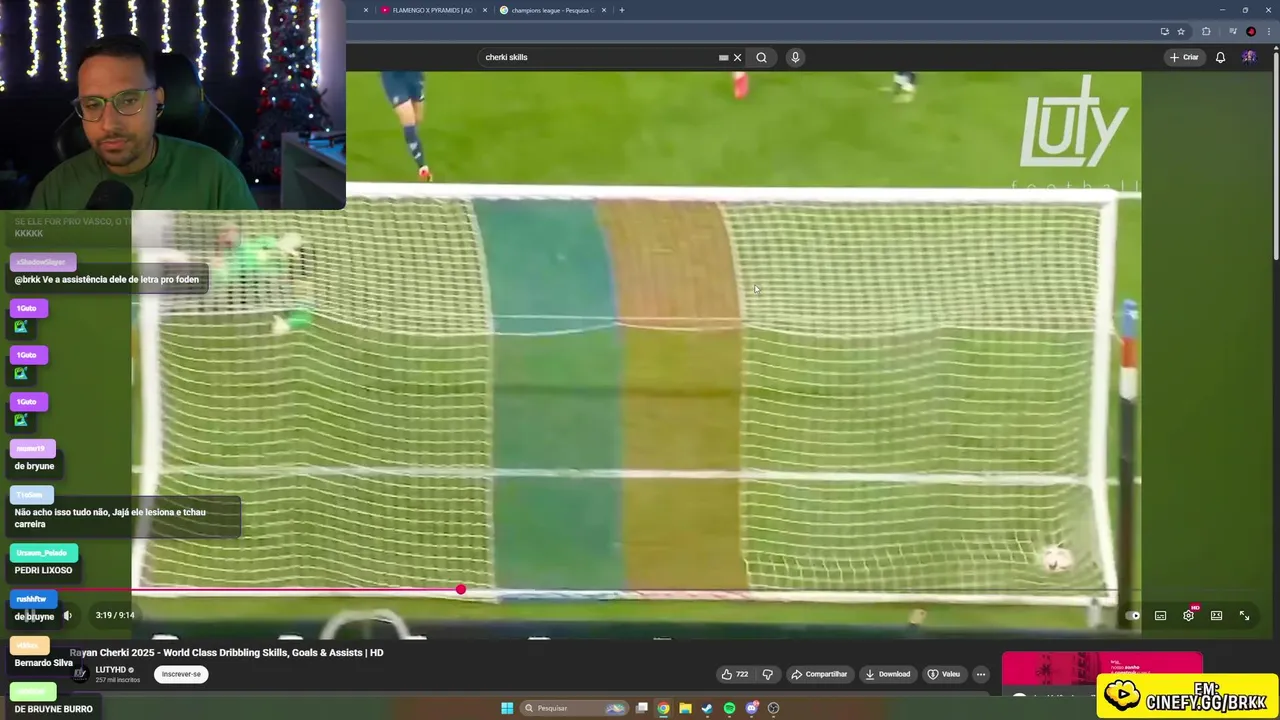
Task: Click the video title Rayan Cherki 2025
Action: [x=227, y=652]
